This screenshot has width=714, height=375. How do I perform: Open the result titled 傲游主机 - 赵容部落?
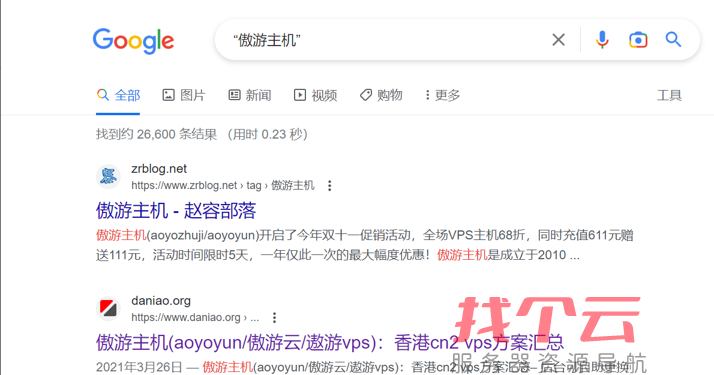click(x=176, y=211)
